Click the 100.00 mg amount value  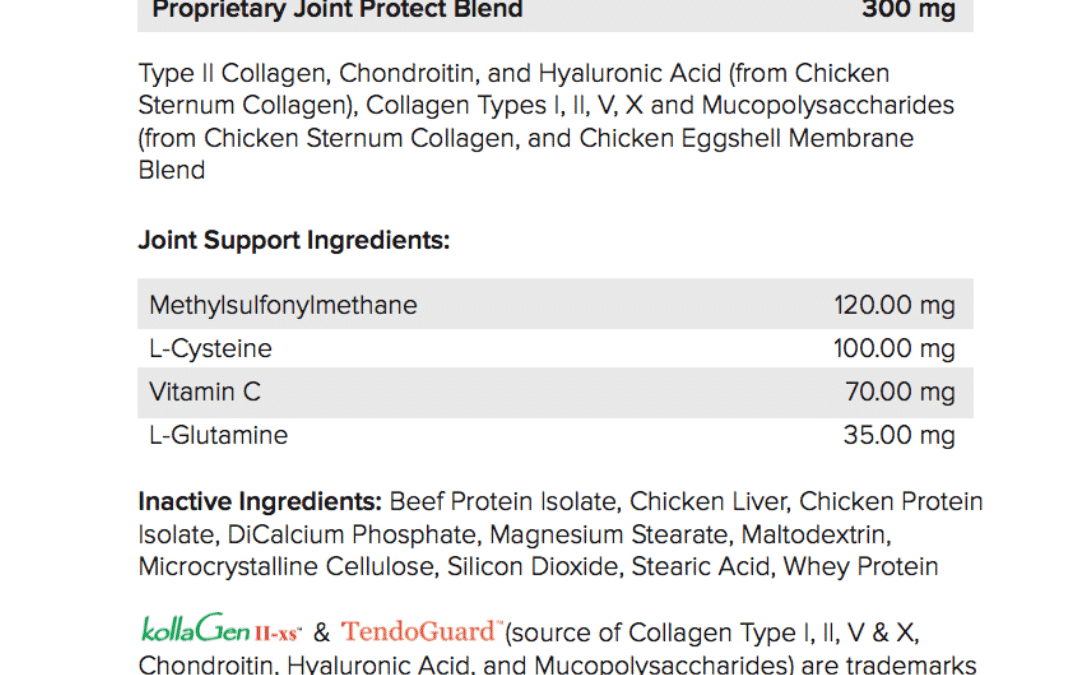[894, 349]
